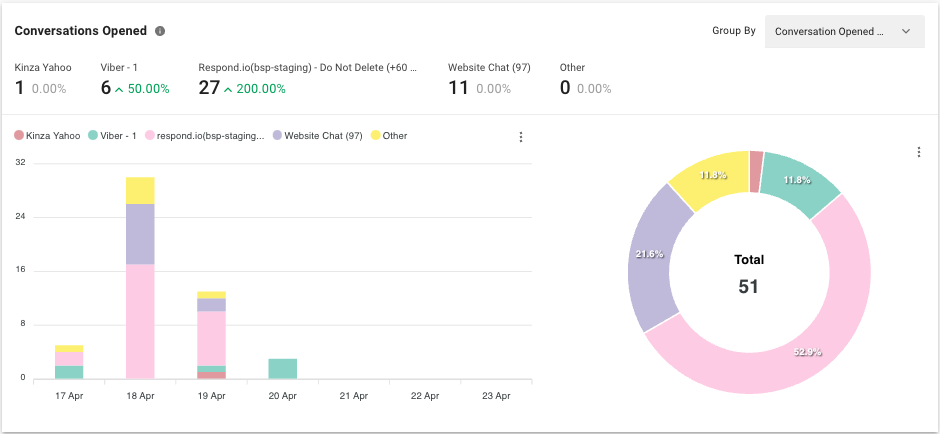
Task: Click the info icon beside Conversations Opened
Action: [160, 31]
